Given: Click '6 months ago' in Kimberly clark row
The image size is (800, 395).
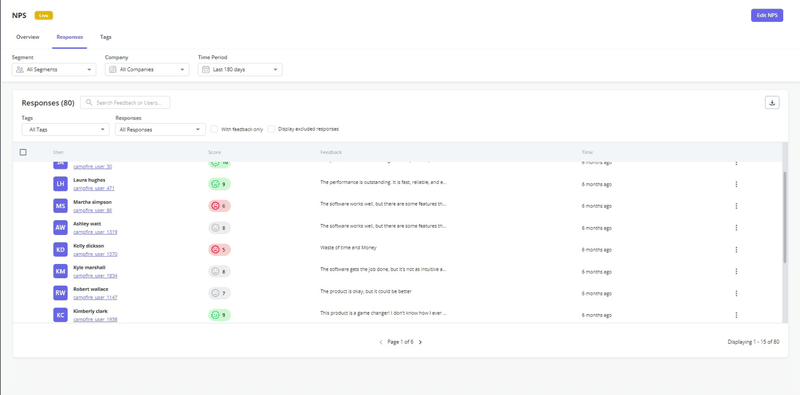Looking at the screenshot, I should 597,315.
